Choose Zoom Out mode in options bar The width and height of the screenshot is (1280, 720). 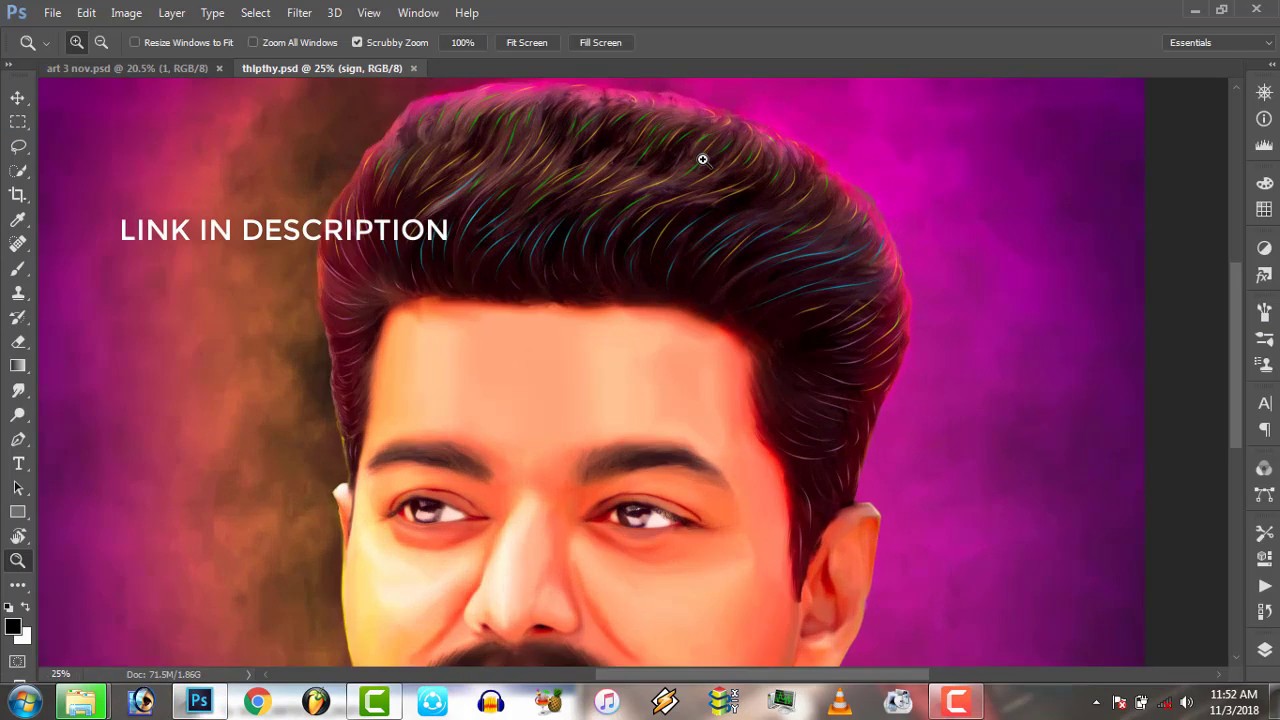pos(101,42)
